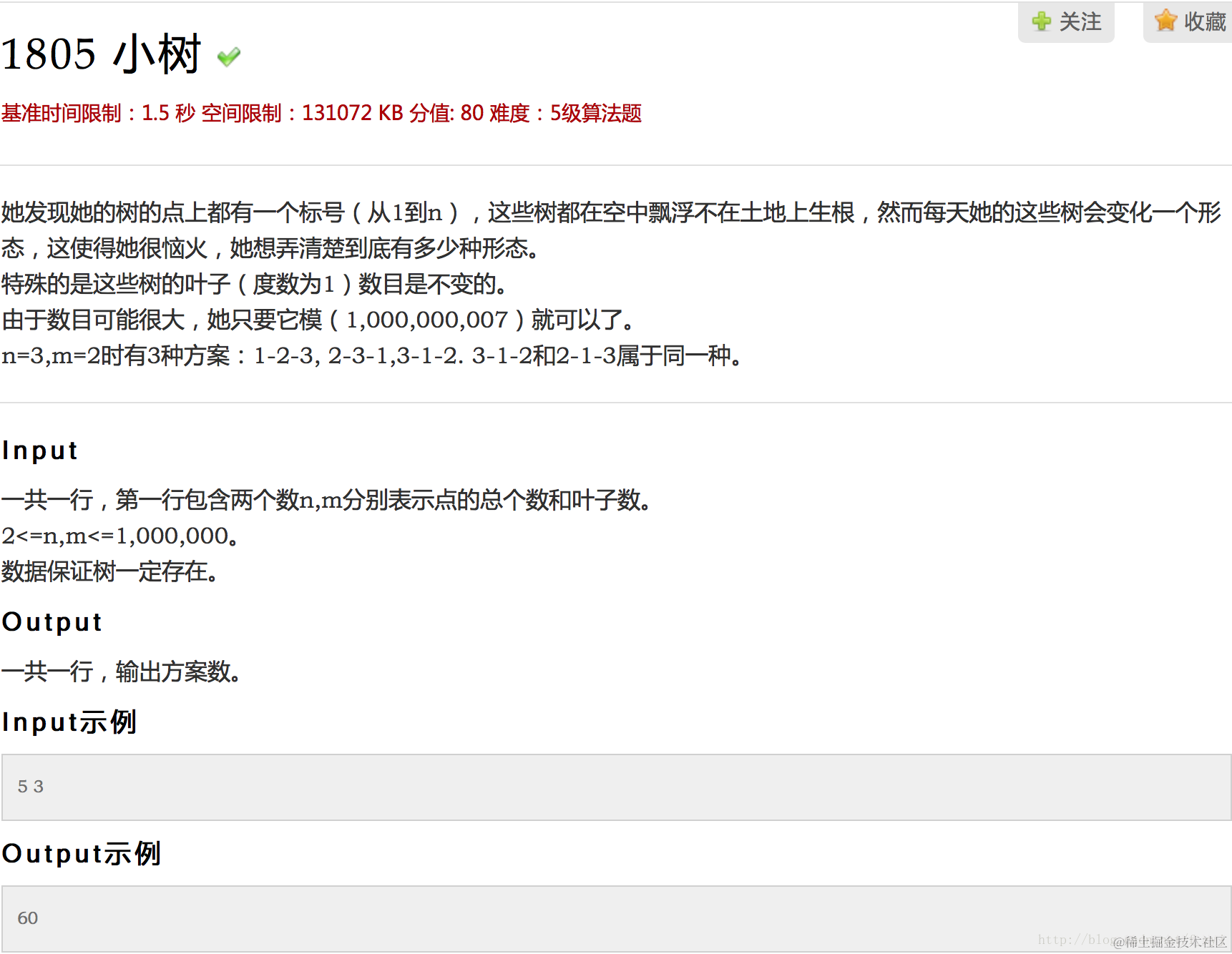Click the sample input box containing 5 3
This screenshot has height=954, width=1232.
[x=616, y=787]
